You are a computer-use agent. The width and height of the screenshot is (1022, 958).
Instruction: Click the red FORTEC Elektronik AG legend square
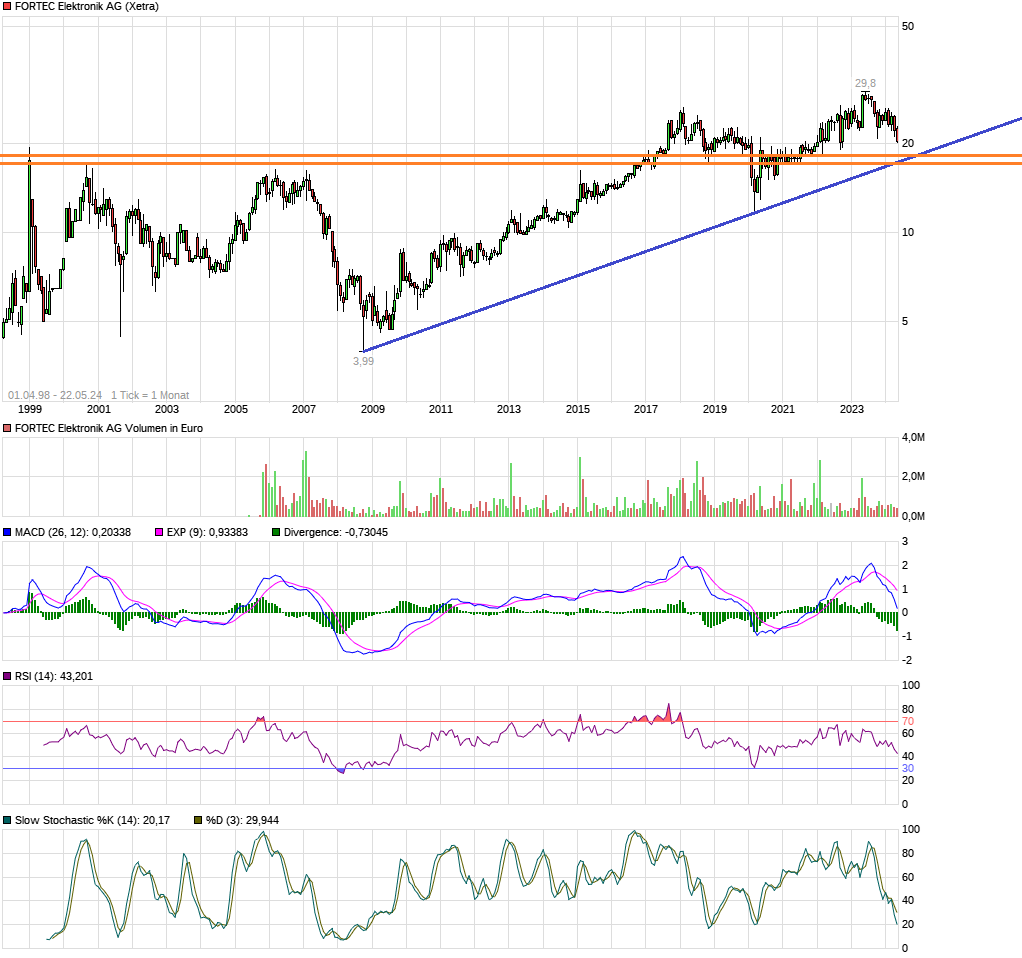coord(6,7)
